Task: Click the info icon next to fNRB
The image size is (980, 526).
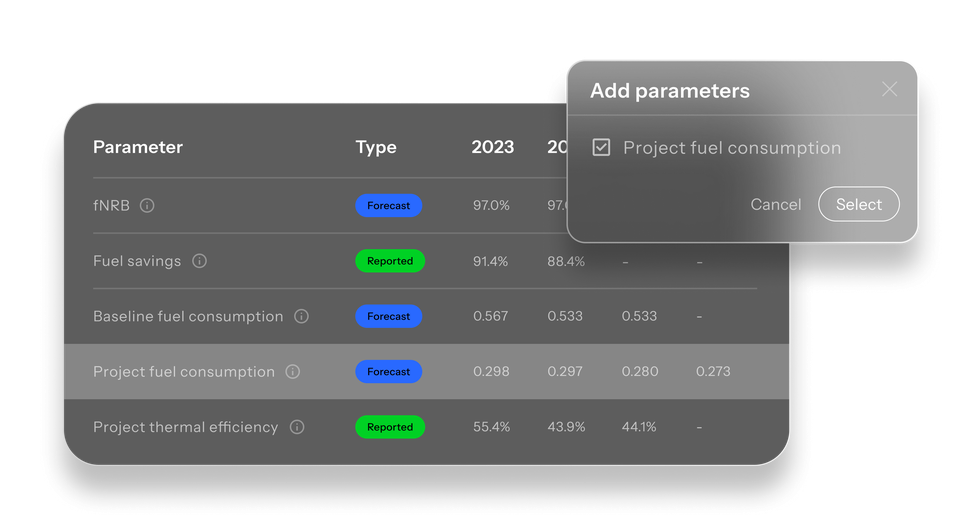Action: (147, 206)
